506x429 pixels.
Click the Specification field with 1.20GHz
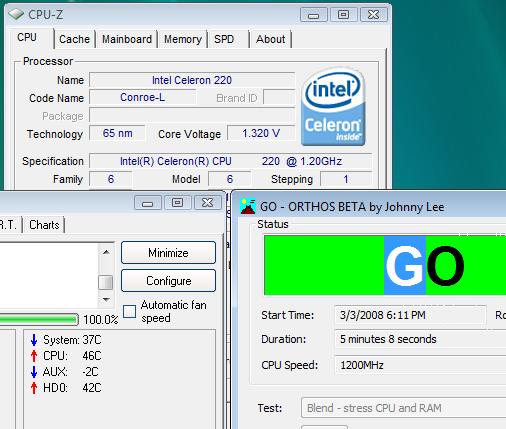(x=231, y=161)
